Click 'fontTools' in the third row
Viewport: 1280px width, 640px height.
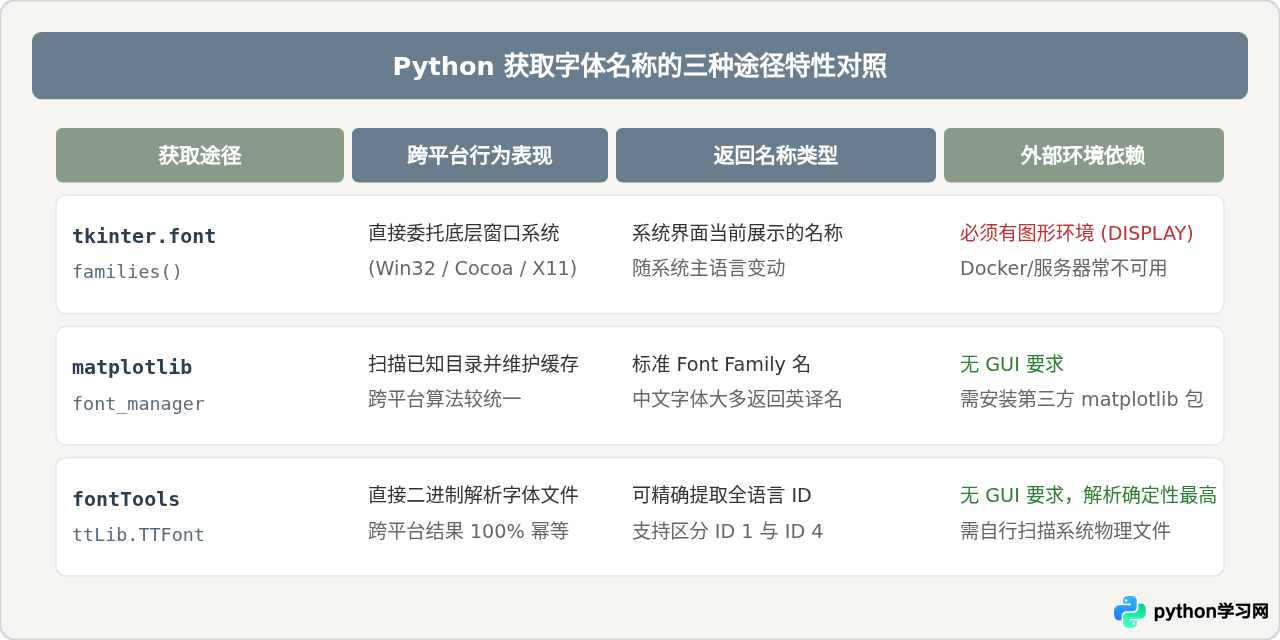126,499
